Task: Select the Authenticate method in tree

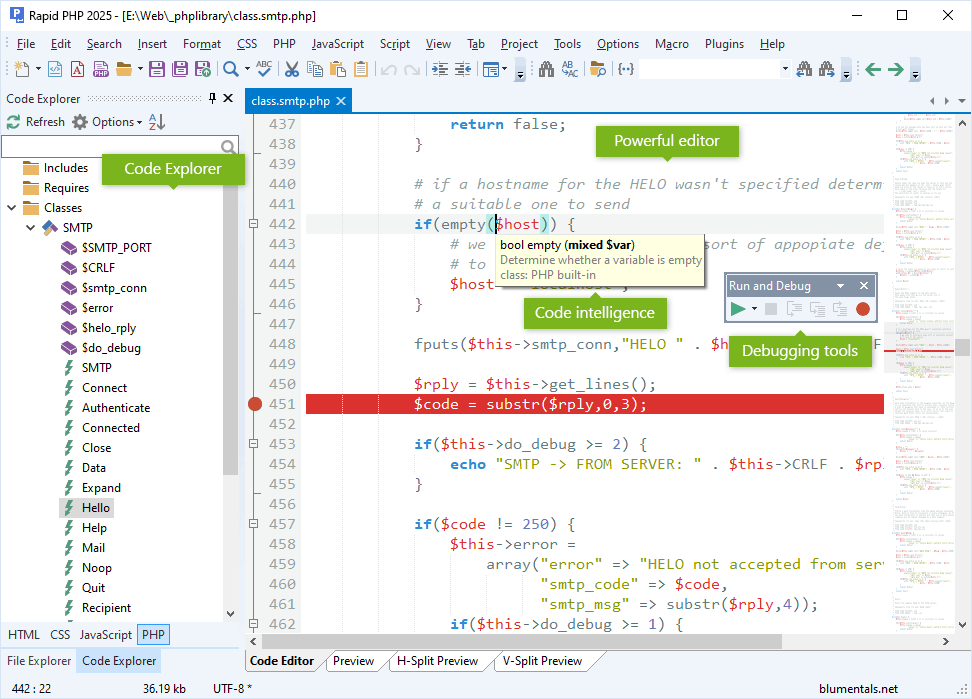Action: click(x=115, y=408)
